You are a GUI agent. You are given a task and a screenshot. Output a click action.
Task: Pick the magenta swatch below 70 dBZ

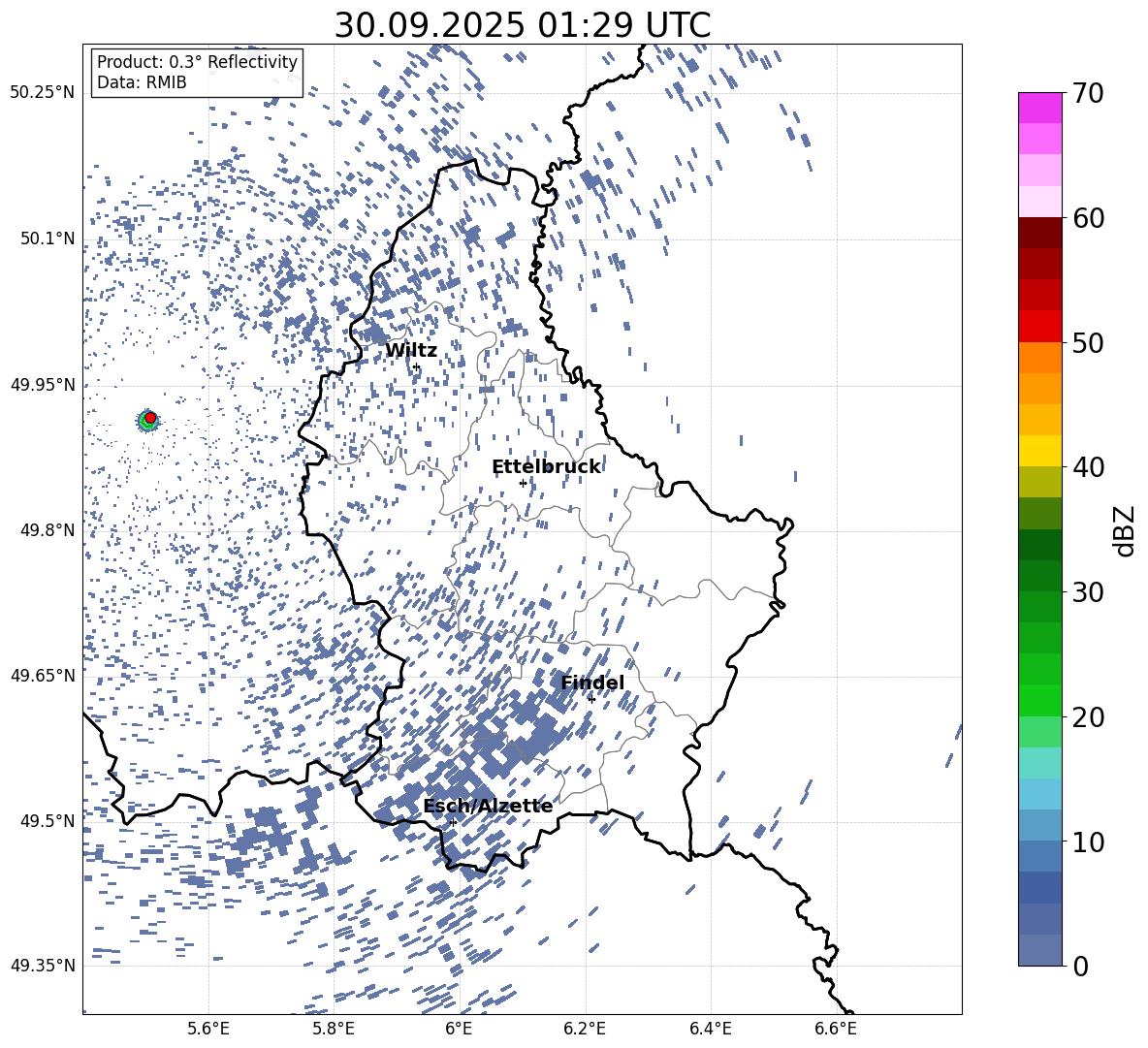point(1040,108)
